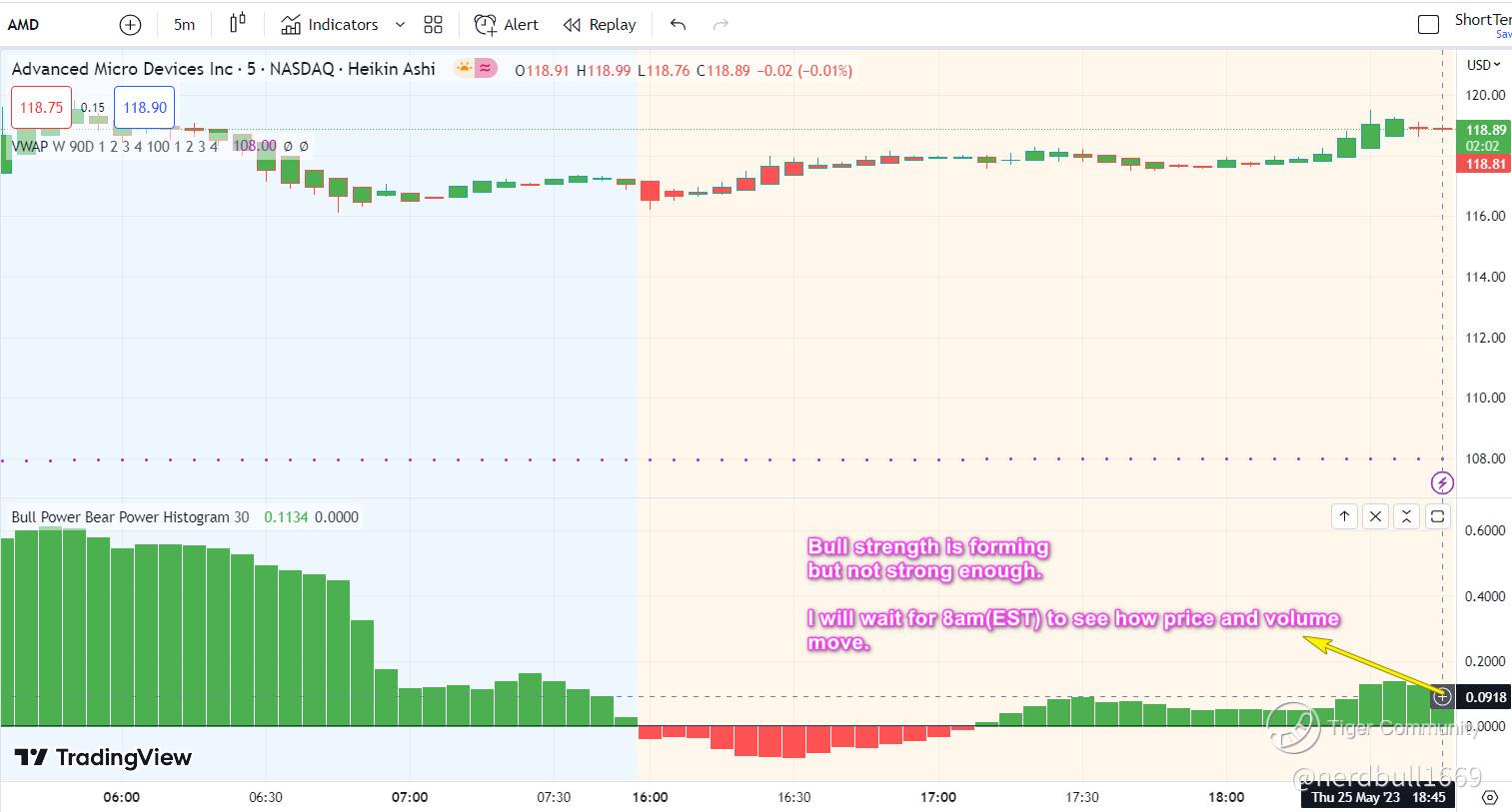Click the TradingView logo

click(103, 757)
